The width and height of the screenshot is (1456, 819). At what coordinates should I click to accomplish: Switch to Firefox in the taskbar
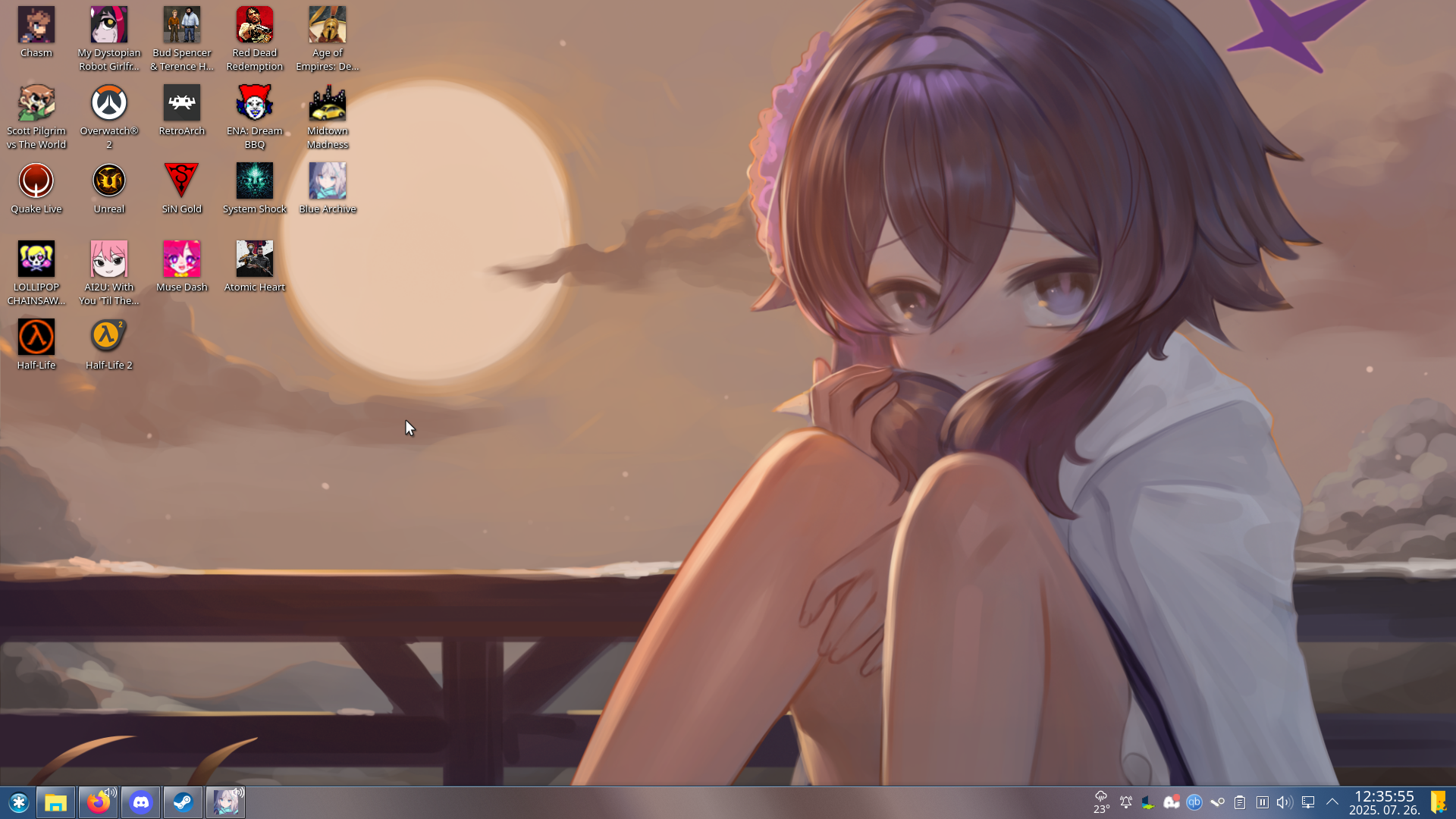tap(96, 802)
